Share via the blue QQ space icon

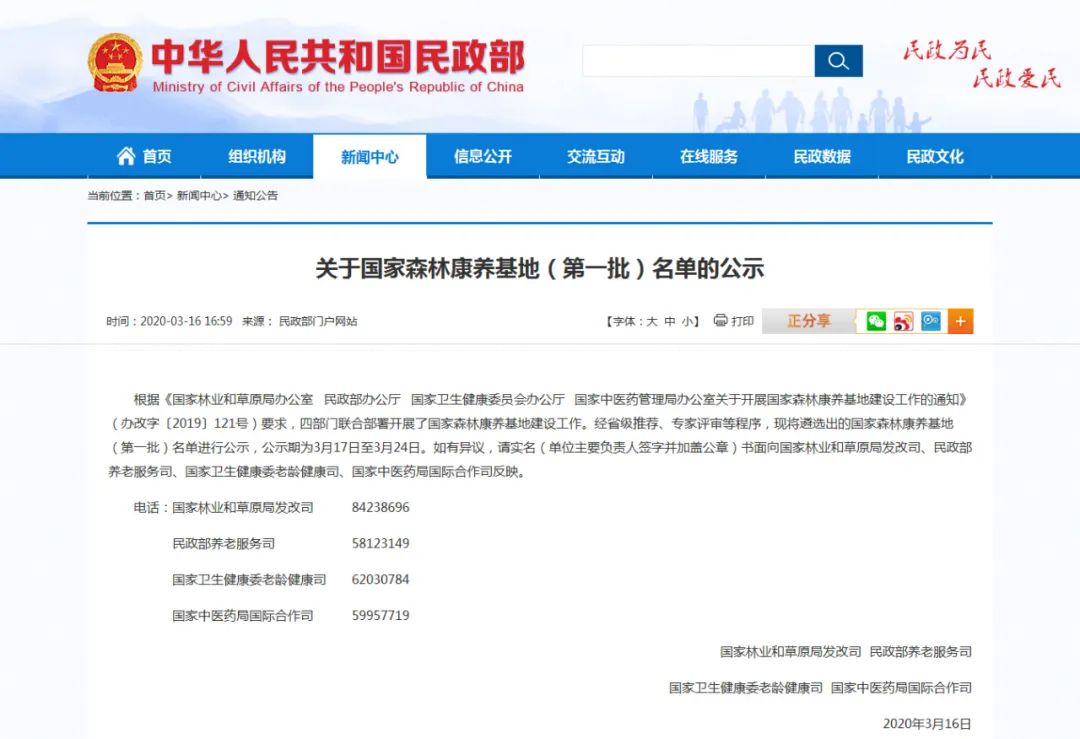931,321
